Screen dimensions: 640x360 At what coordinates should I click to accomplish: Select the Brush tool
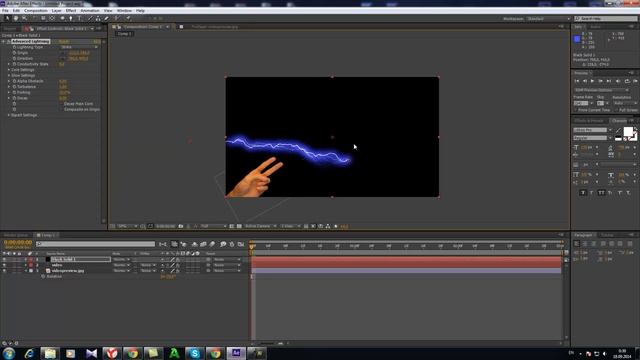(90, 18)
